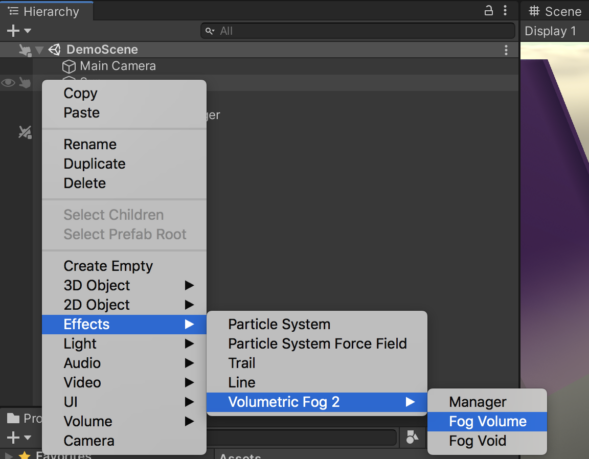This screenshot has height=459, width=589.
Task: Click the crossed-out picking icon in the Hierarchy gutter
Action: pyautogui.click(x=25, y=132)
